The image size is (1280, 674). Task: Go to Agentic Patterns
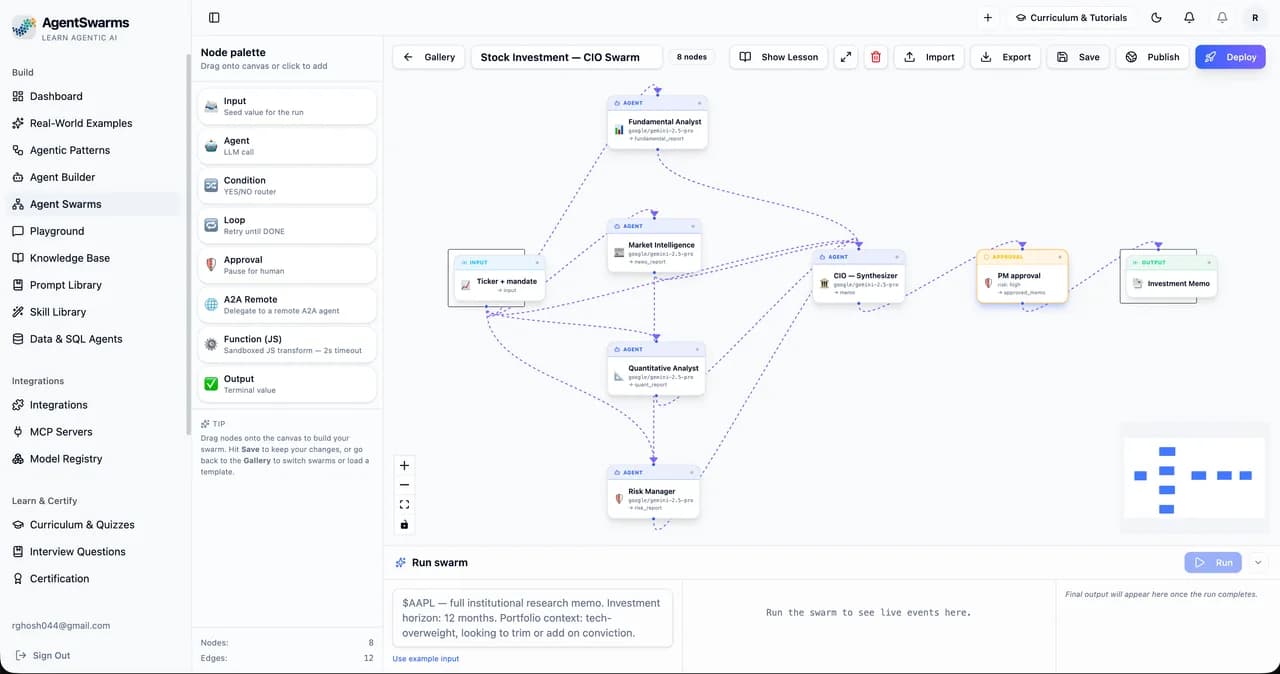point(95,150)
